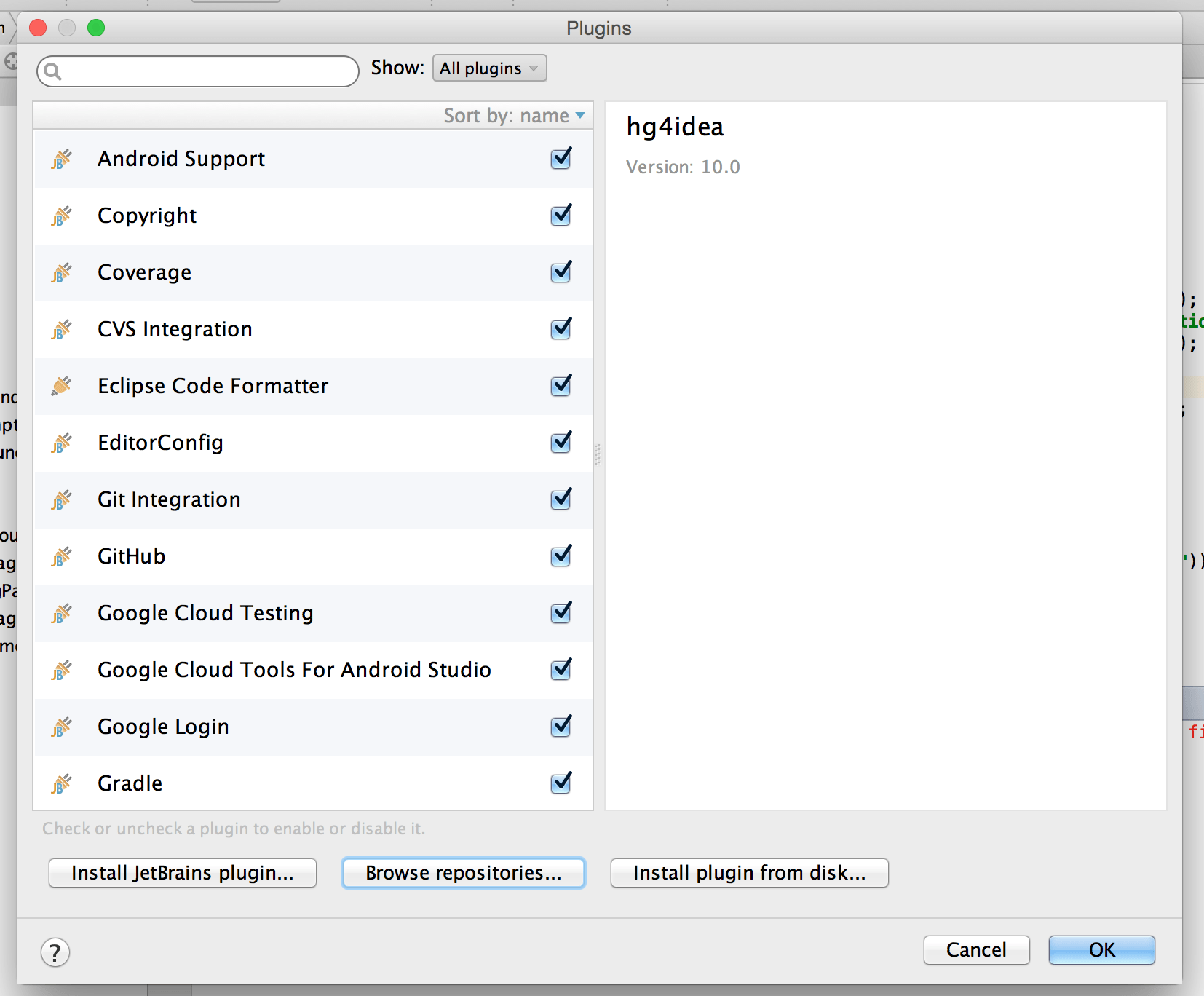Click Install JetBrains plugin button
Screen dimensions: 1204x996
[183, 873]
